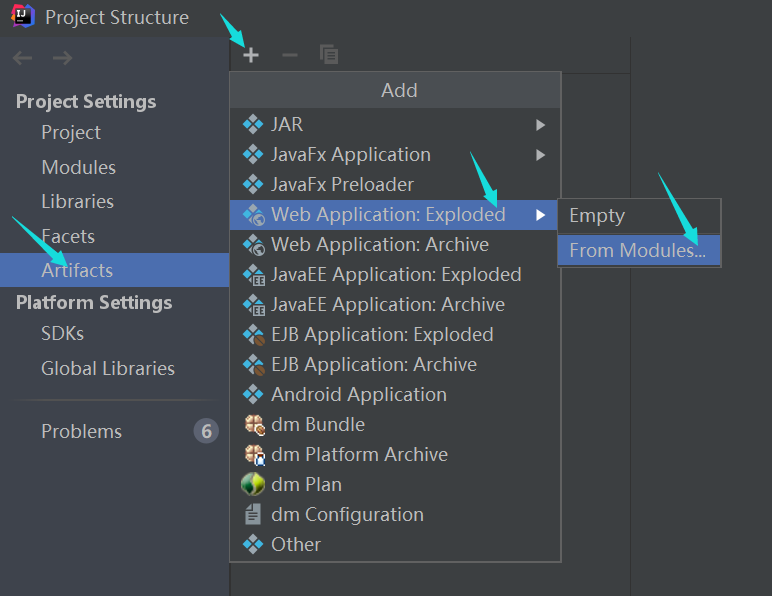Open Project in Project Settings
The height and width of the screenshot is (596, 772).
click(114, 132)
